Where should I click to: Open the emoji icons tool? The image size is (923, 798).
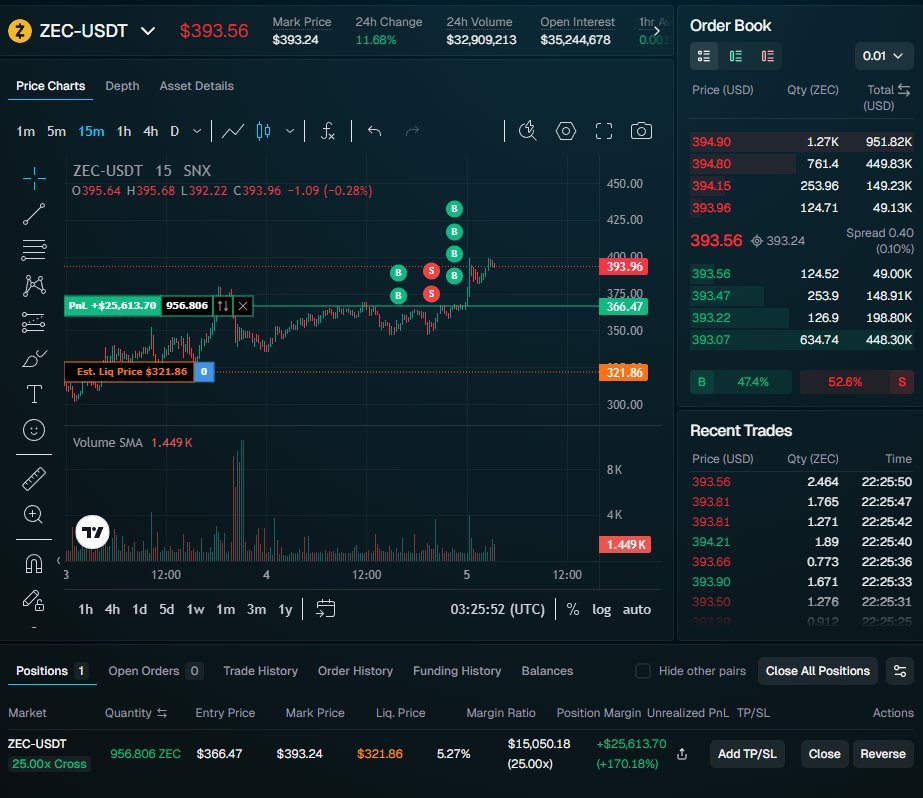(x=34, y=430)
